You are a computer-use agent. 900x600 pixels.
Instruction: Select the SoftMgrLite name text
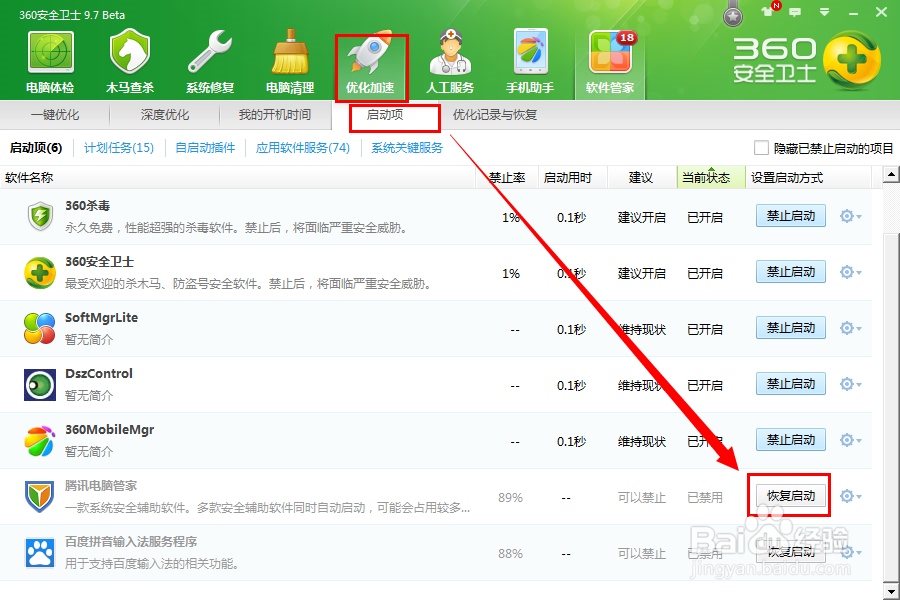(x=102, y=318)
